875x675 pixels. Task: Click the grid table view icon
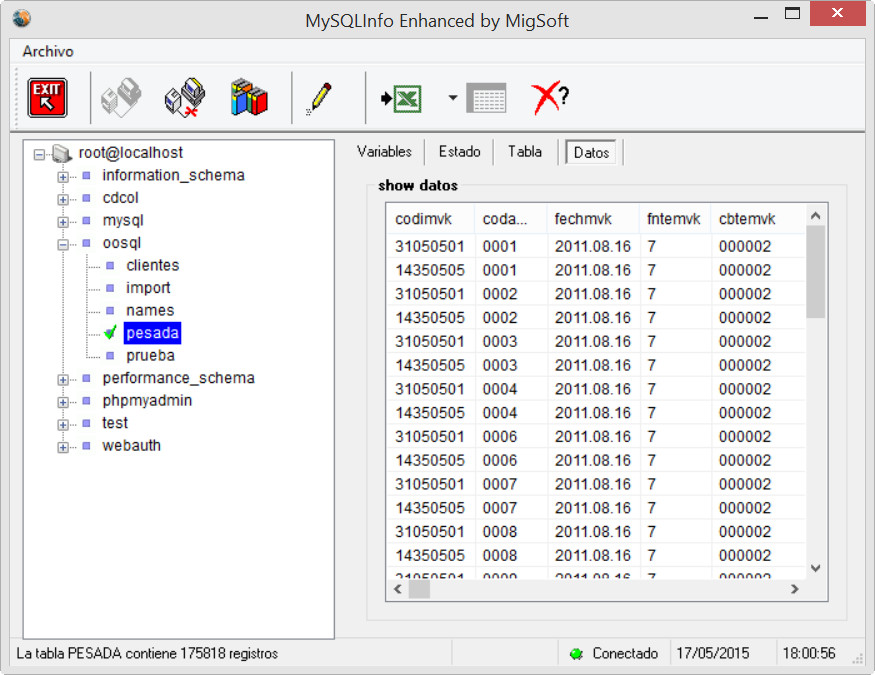click(x=487, y=98)
